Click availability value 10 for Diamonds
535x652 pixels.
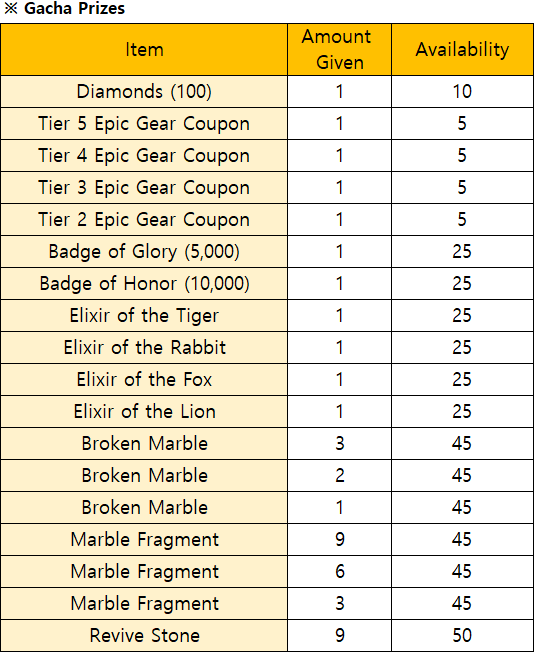tap(462, 91)
